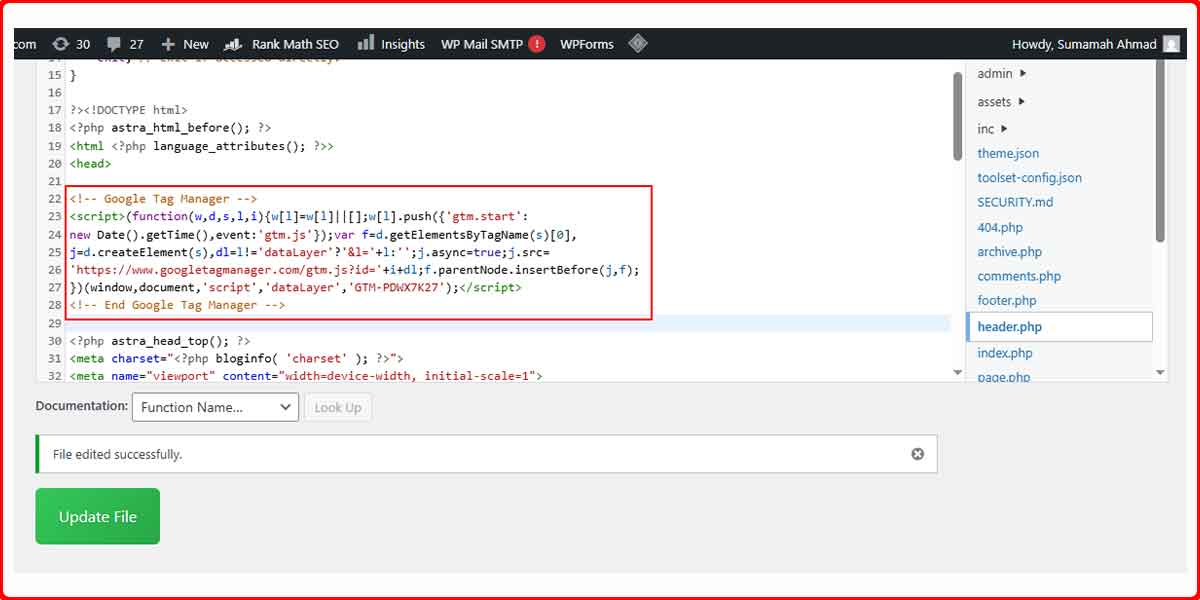Click the 'Google Tag Manager' comment on line 22
Screen dimensions: 1200x600
163,198
